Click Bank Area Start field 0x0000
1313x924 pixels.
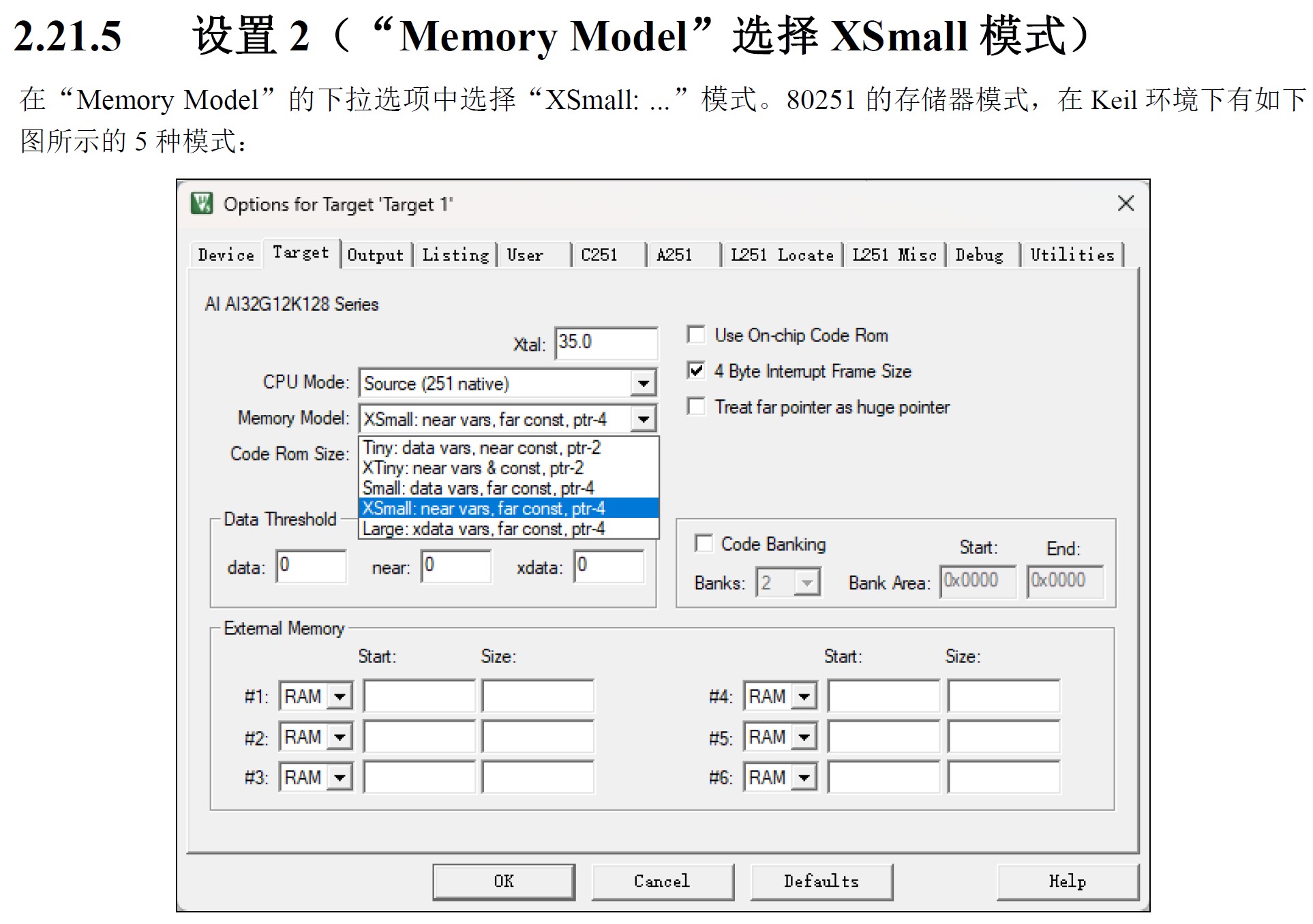click(x=978, y=581)
